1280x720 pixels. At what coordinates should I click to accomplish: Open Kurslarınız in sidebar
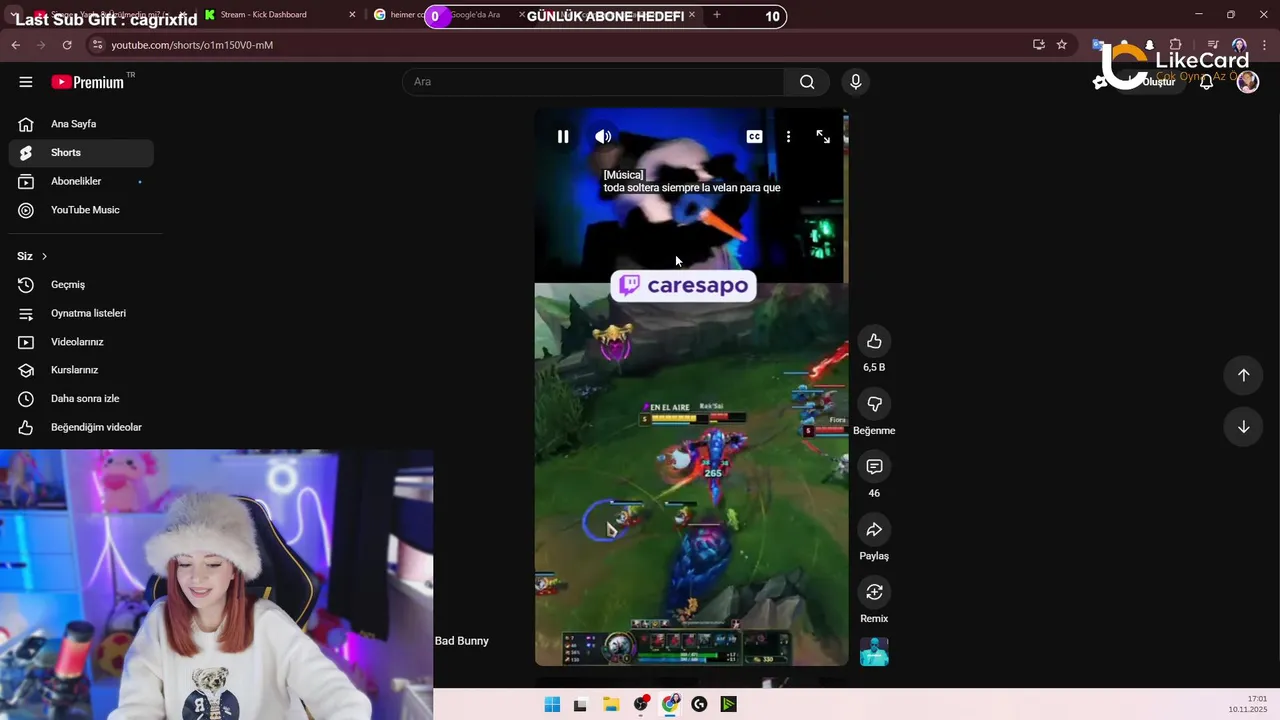tap(81, 370)
